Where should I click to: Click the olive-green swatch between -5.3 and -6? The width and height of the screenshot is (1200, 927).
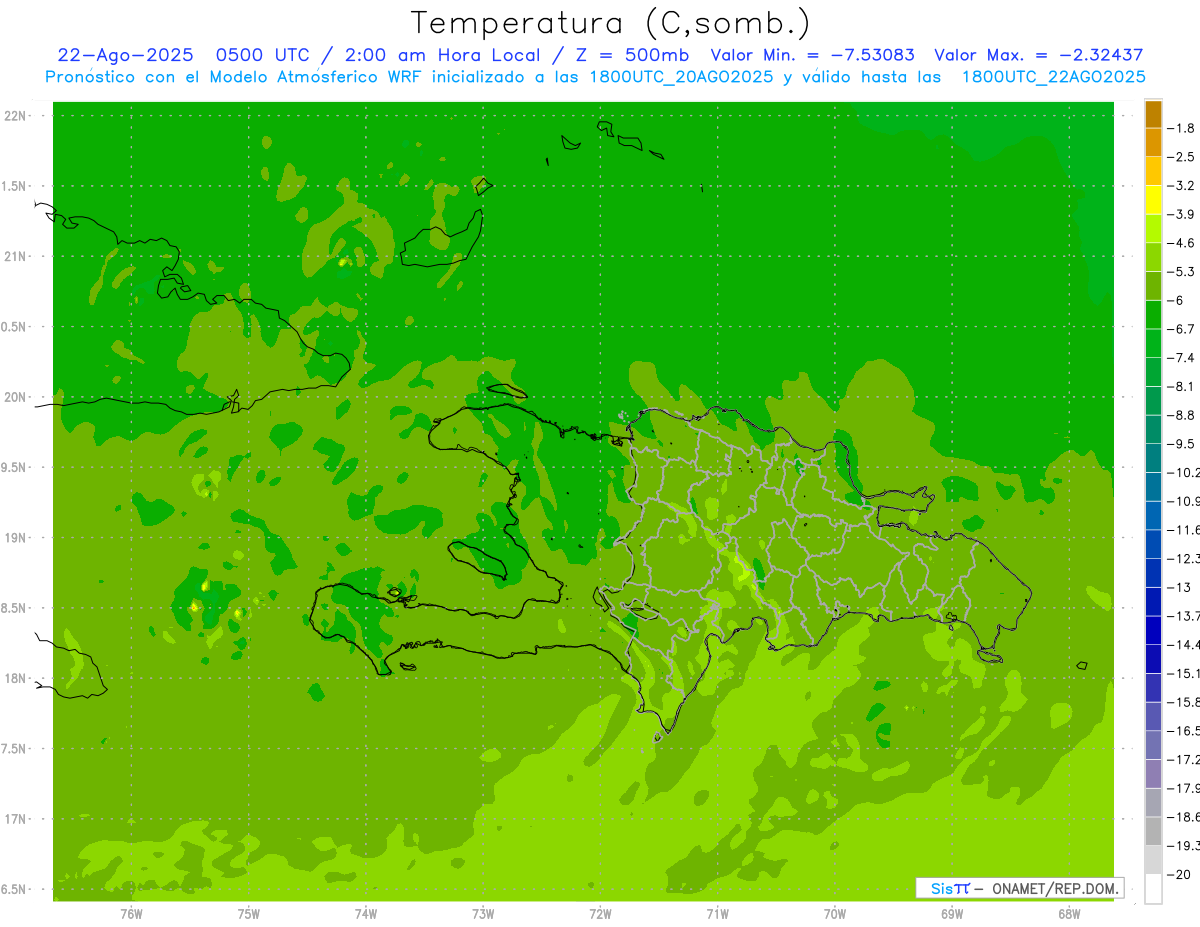coord(1153,286)
